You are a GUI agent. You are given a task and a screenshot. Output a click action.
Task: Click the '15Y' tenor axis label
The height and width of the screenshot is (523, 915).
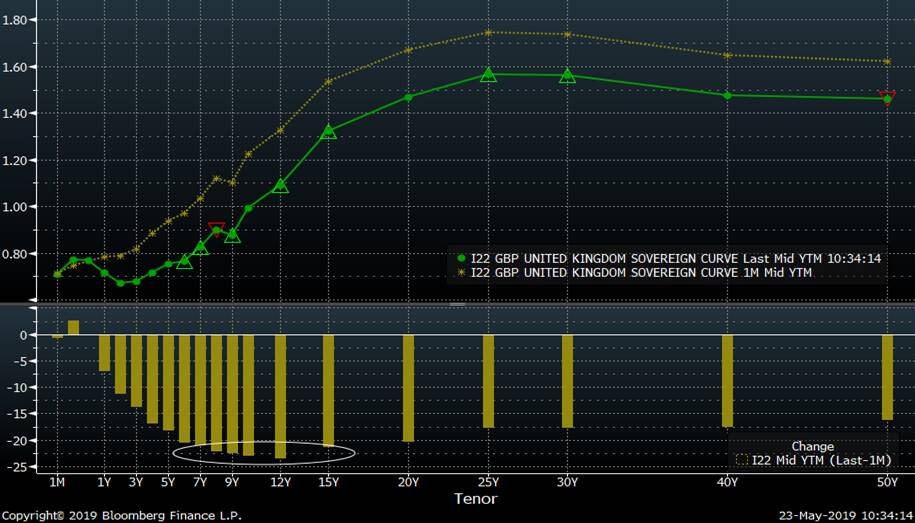pos(329,482)
